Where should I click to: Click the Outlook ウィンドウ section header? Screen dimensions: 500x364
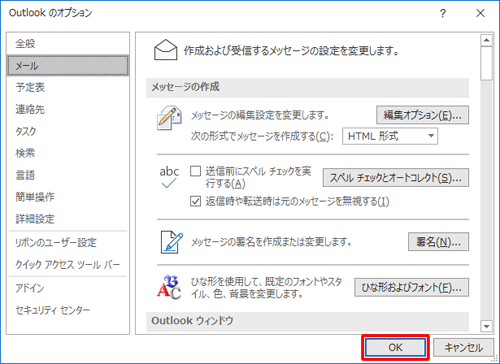point(307,321)
